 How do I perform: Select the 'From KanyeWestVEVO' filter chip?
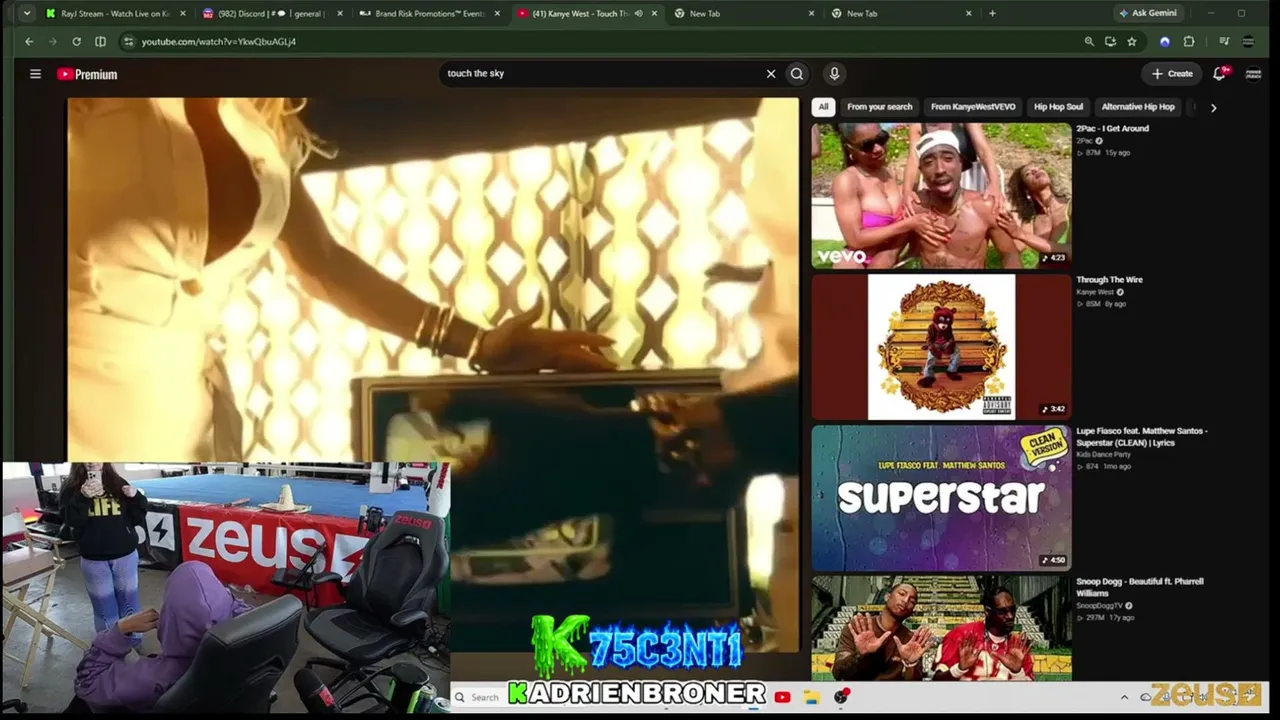(973, 107)
